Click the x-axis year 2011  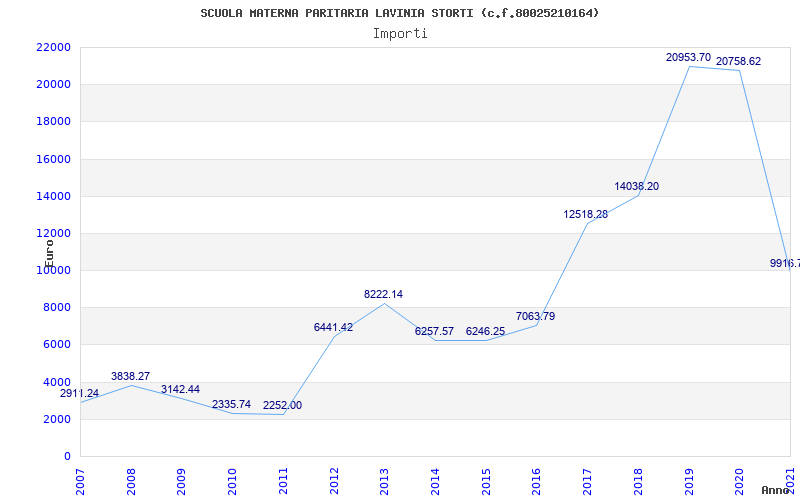283,482
